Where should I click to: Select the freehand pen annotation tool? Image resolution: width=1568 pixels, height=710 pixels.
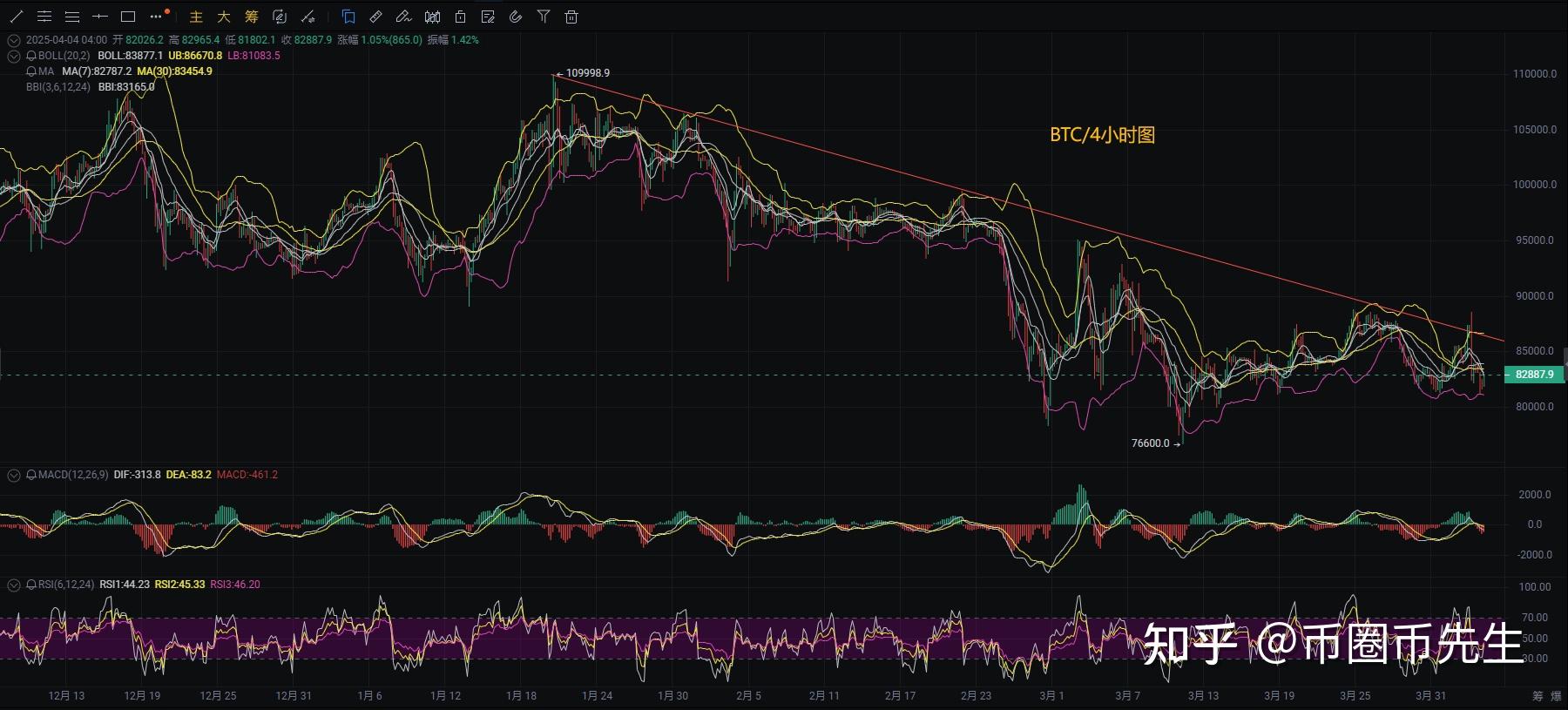tap(403, 17)
